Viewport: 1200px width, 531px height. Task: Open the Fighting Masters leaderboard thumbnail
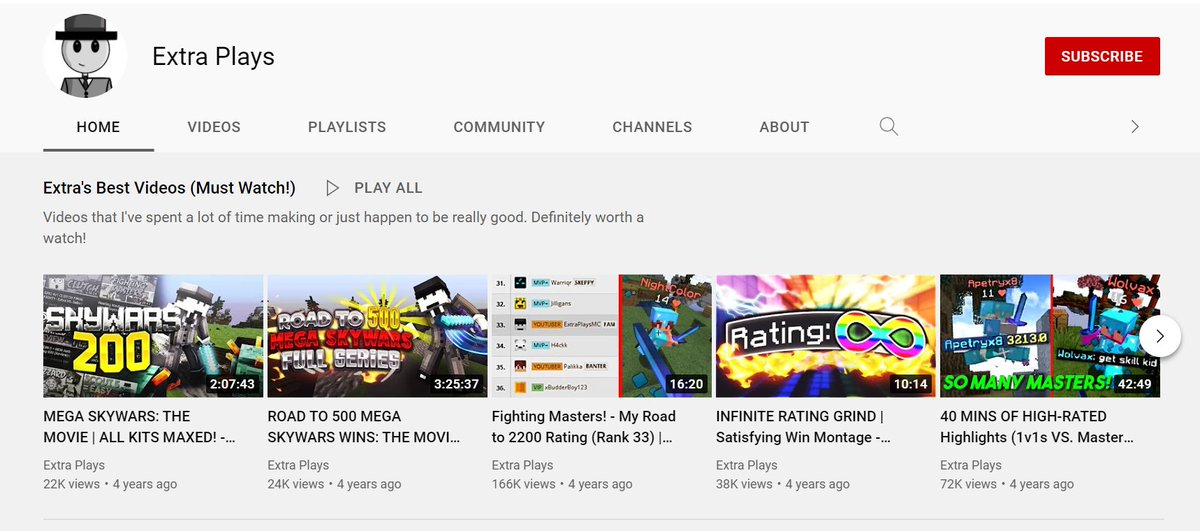[x=601, y=336]
